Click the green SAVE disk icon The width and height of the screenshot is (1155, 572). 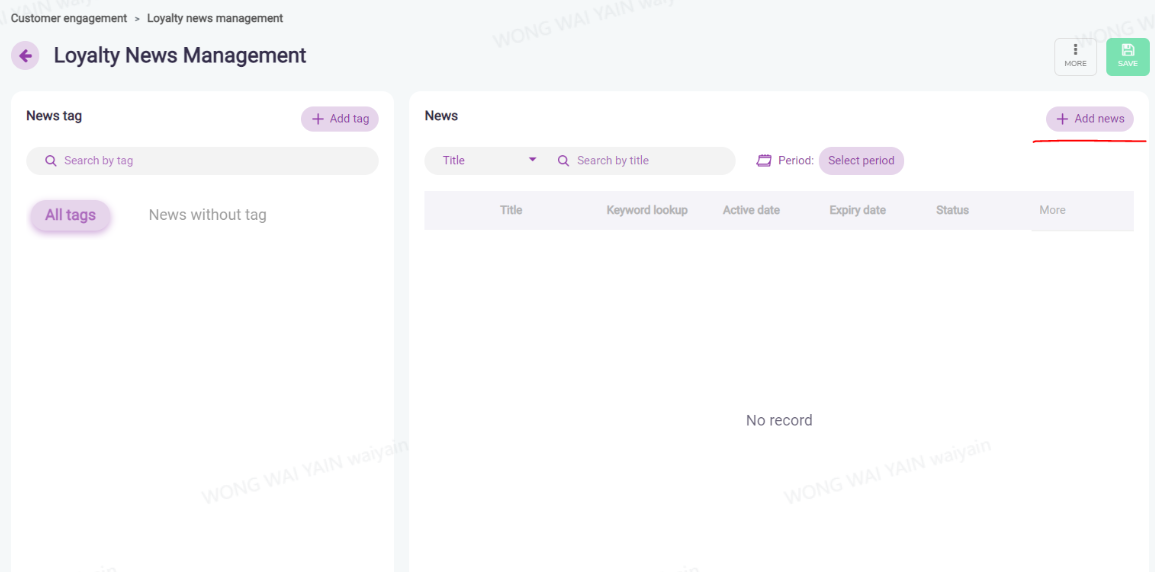click(1127, 51)
